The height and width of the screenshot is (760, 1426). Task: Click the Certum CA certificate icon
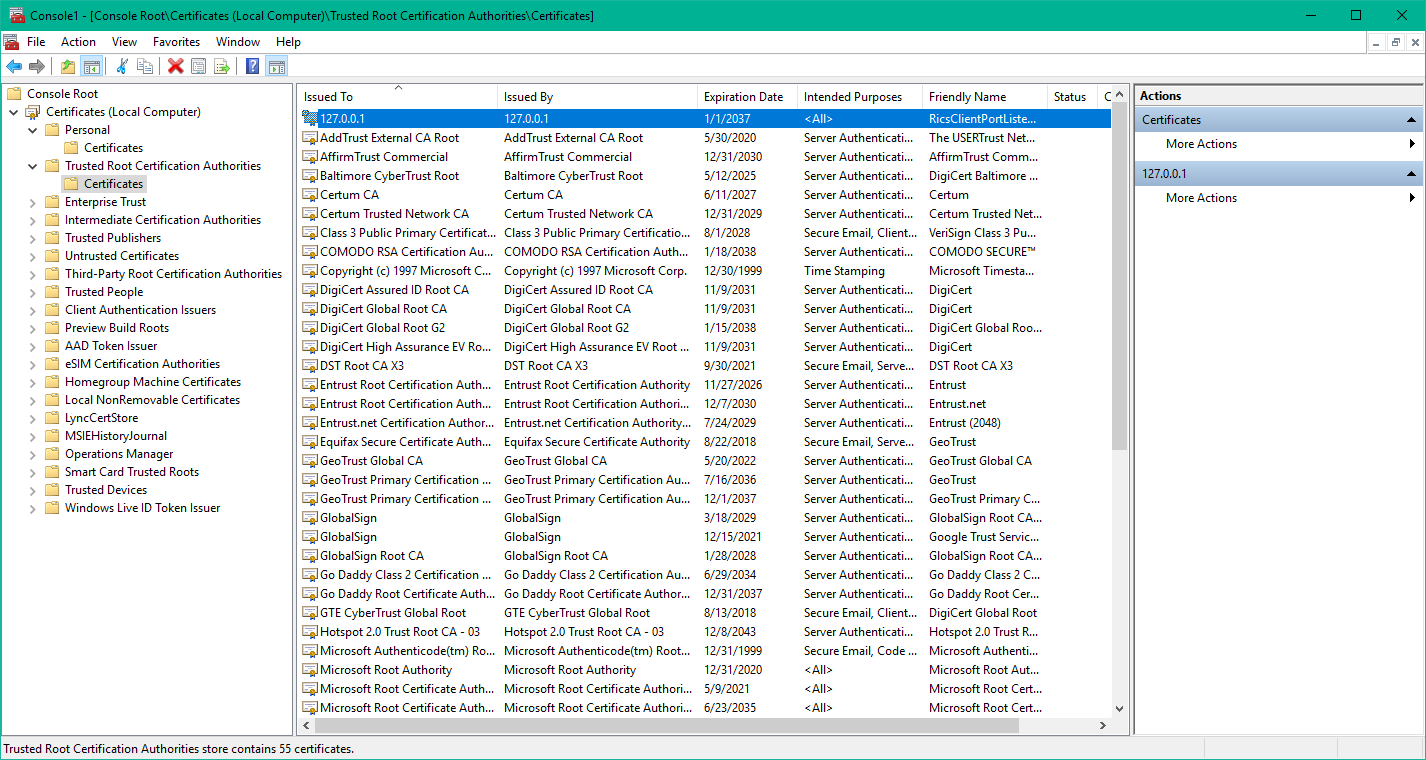click(x=310, y=195)
